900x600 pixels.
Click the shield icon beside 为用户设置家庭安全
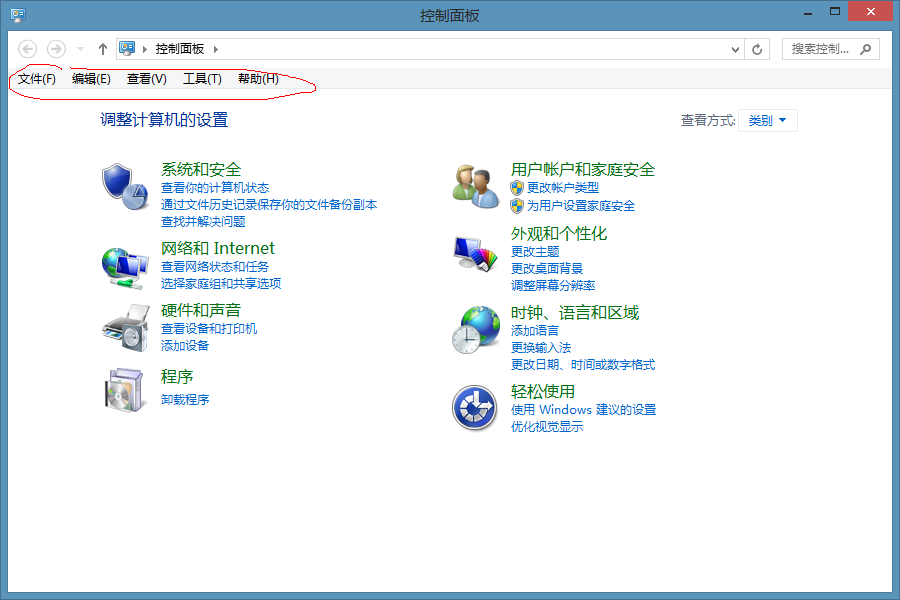click(x=517, y=206)
